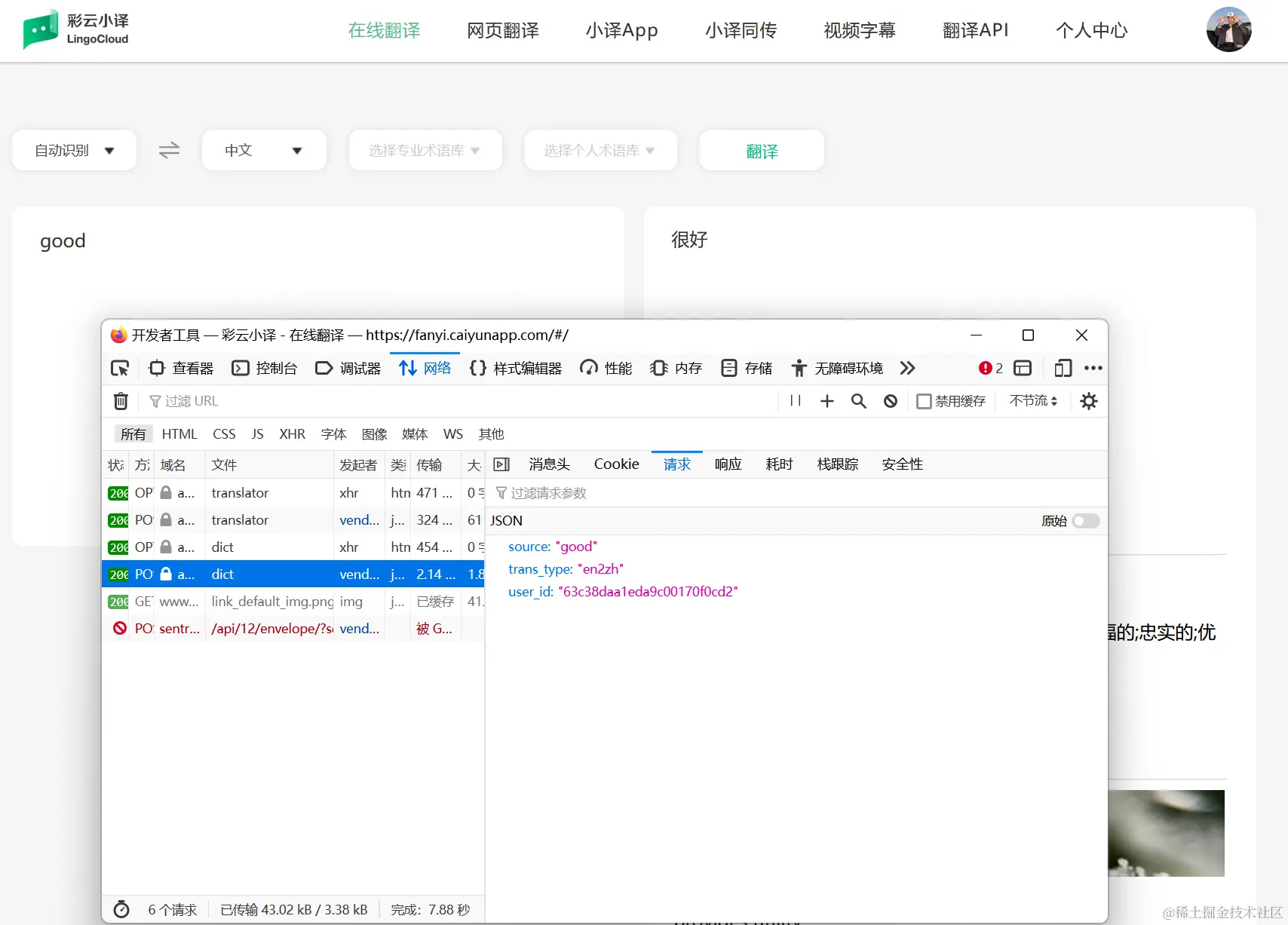The width and height of the screenshot is (1288, 925).
Task: Open the Inspector (查看器) panel
Action: tap(182, 368)
